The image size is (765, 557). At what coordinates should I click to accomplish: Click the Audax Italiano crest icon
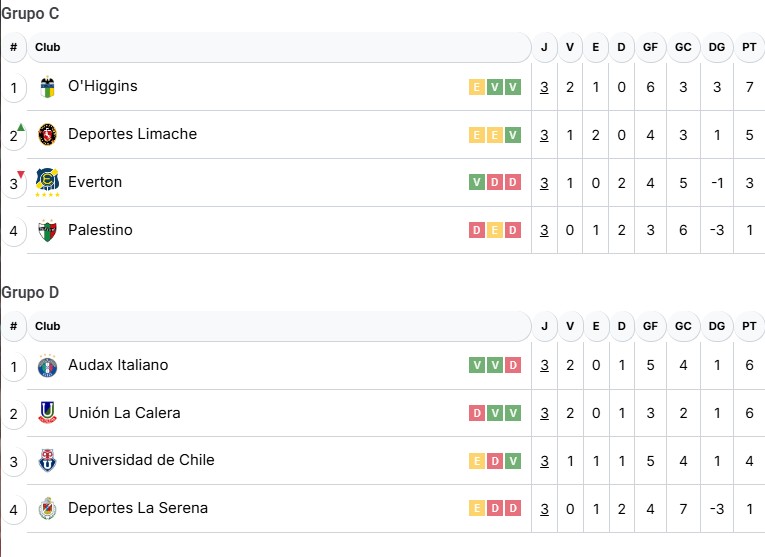click(x=47, y=366)
